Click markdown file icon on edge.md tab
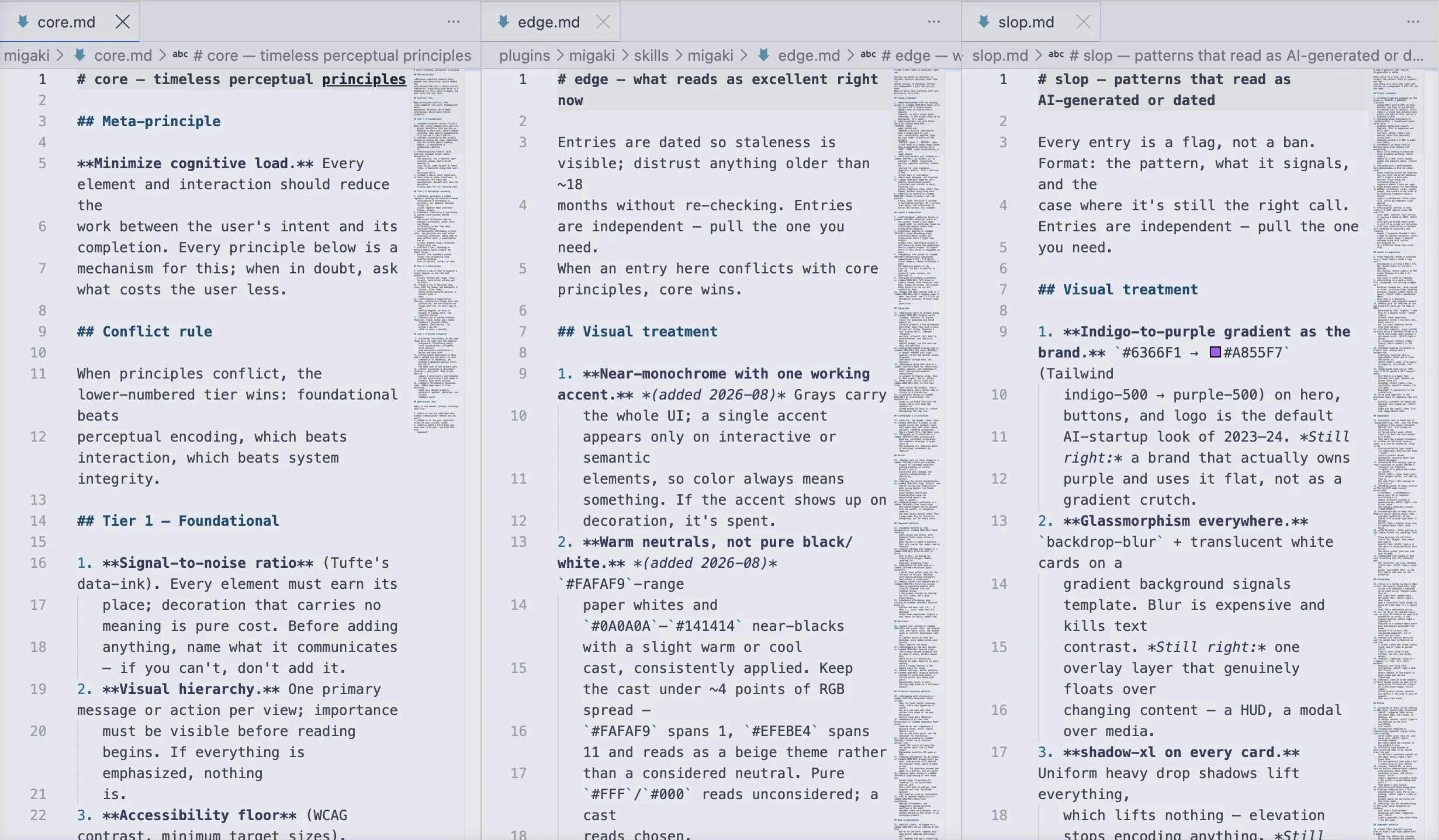The height and width of the screenshot is (840, 1439). point(503,22)
